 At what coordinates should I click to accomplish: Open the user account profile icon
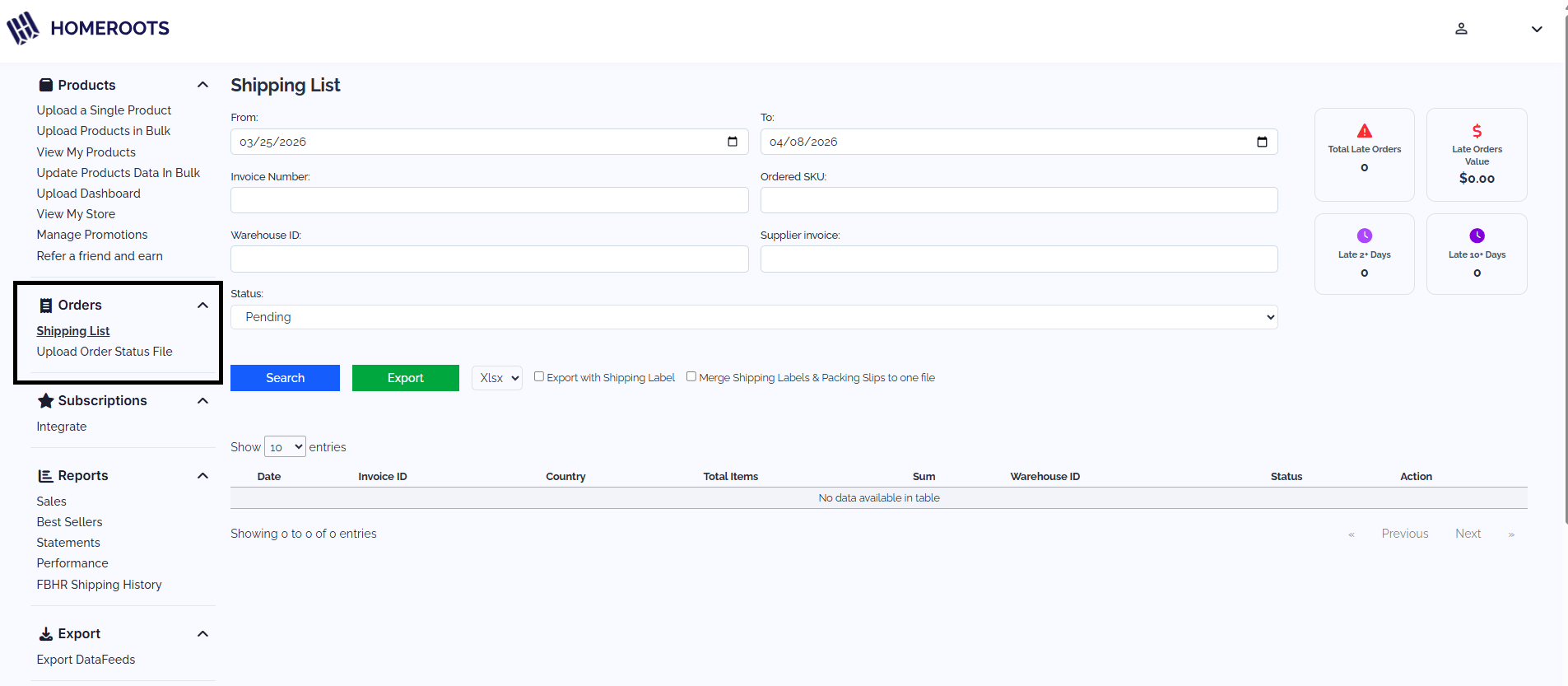1461,29
